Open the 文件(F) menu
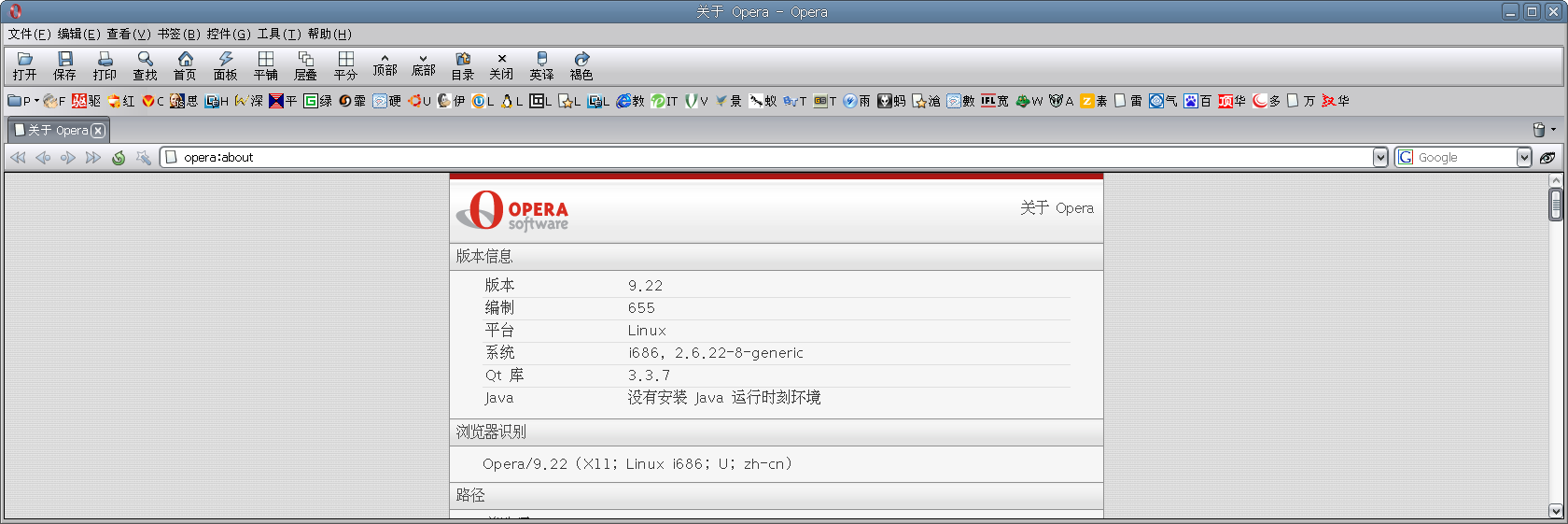The height and width of the screenshot is (524, 1568). 30,34
